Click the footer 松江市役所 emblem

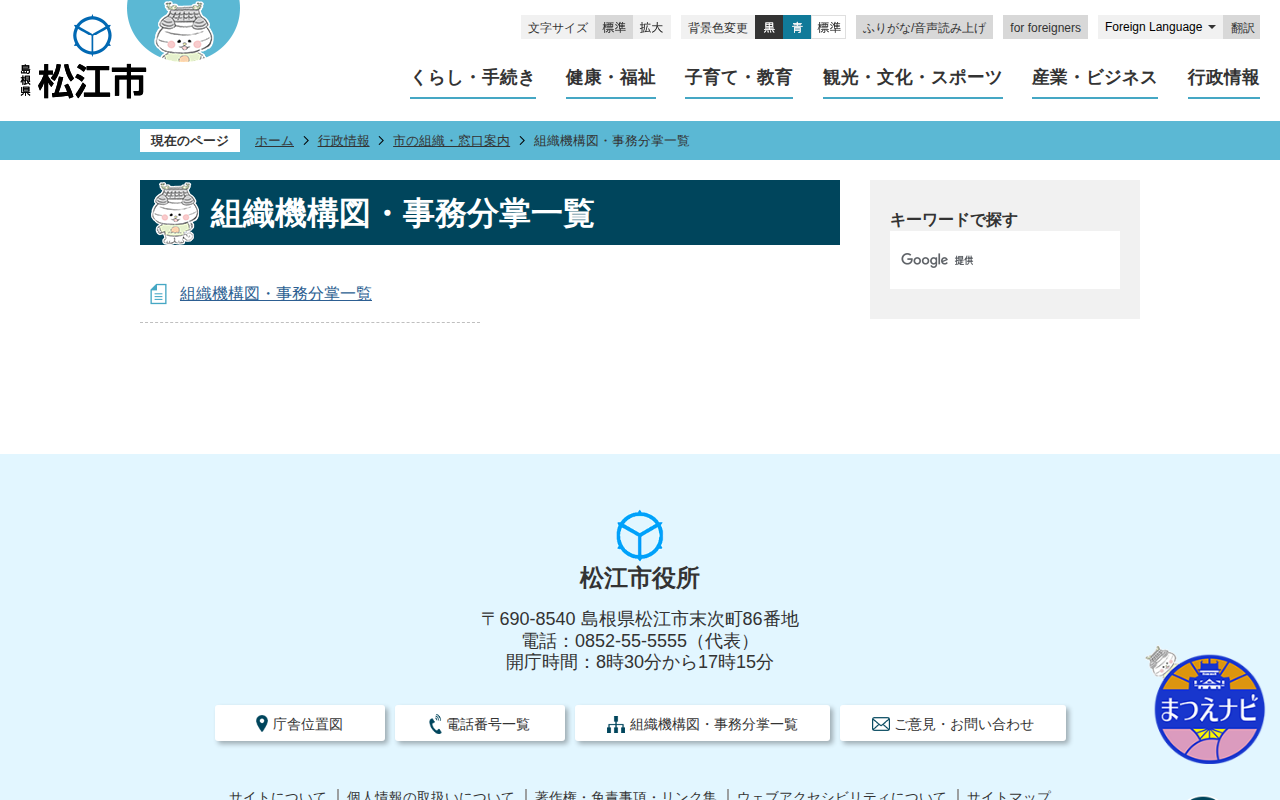(x=640, y=536)
